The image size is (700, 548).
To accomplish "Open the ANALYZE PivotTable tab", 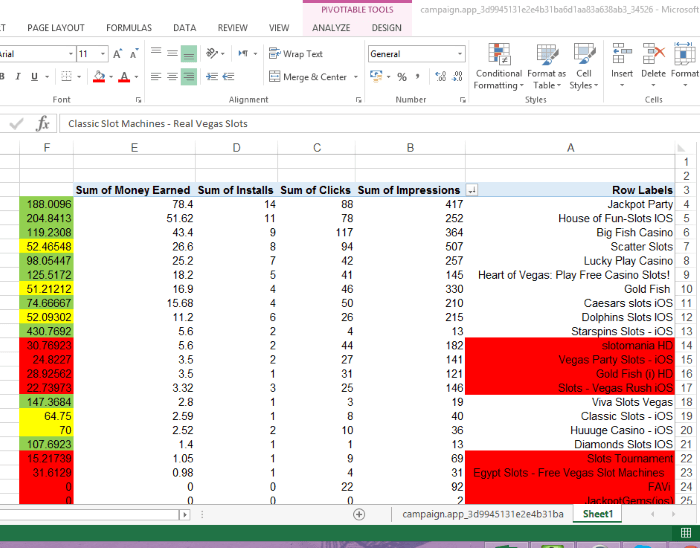I will [331, 28].
